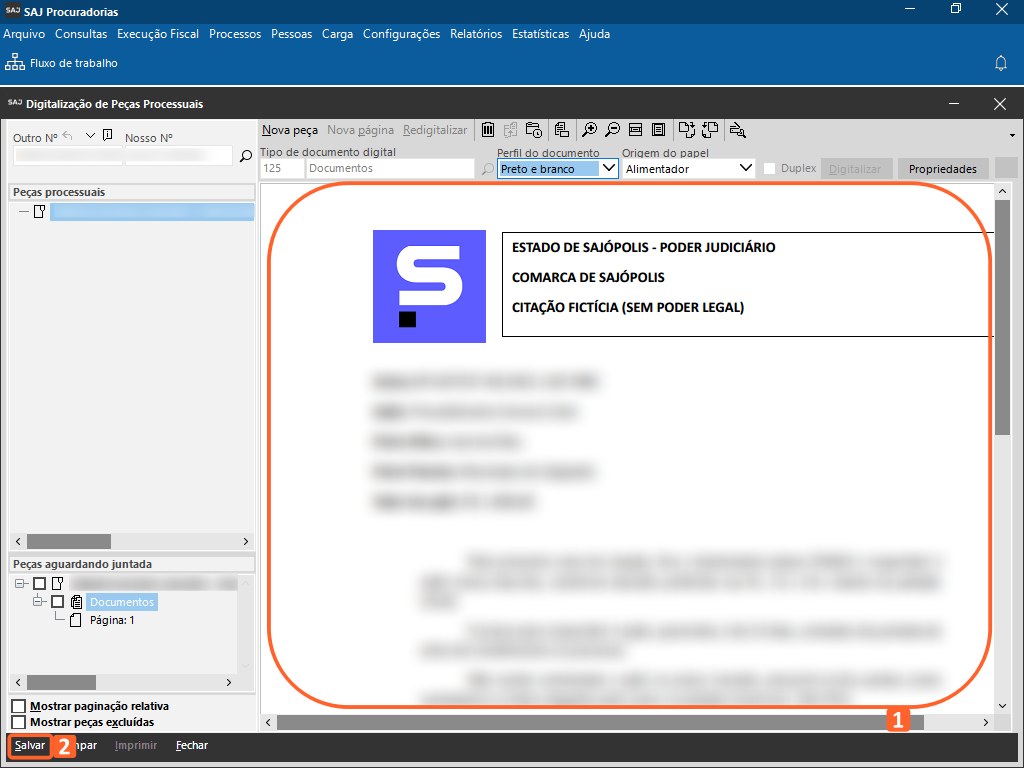Open the Relatórios menu

tap(476, 34)
